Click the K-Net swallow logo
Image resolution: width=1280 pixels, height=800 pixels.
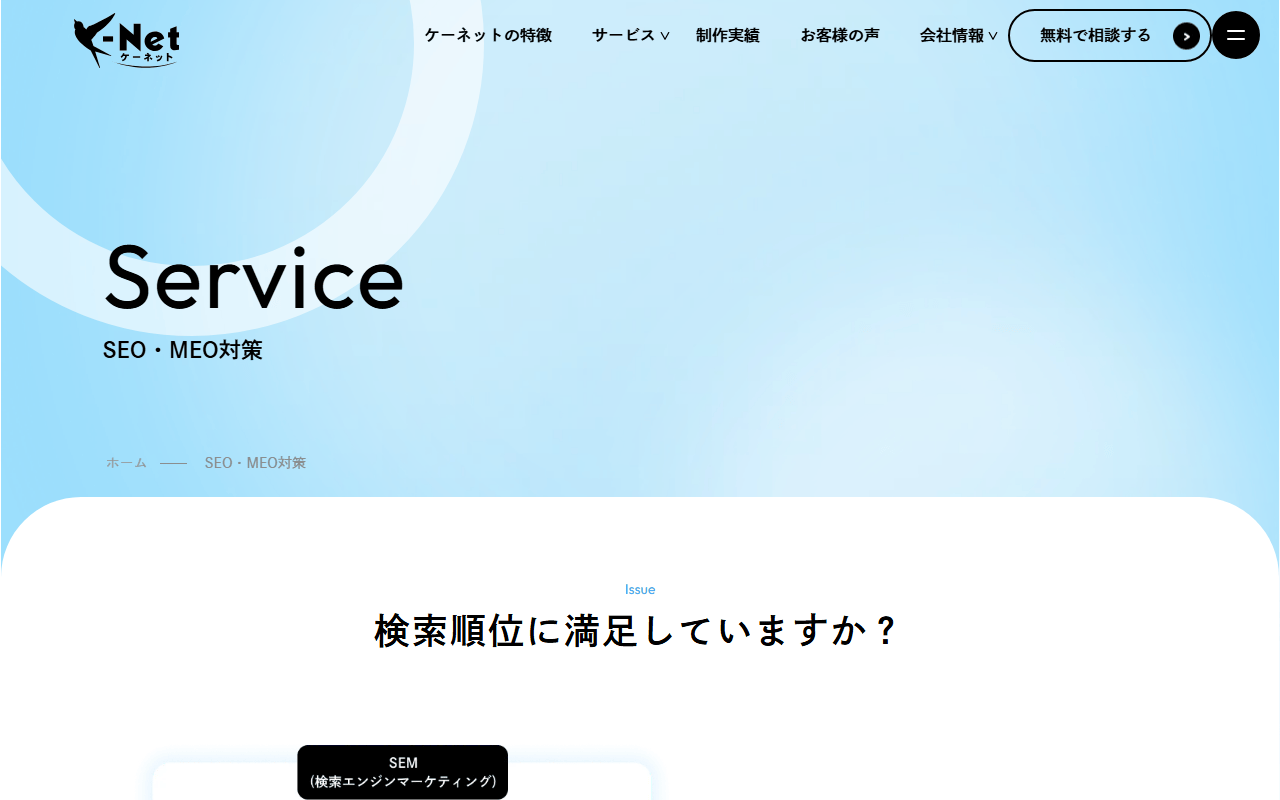click(x=127, y=41)
